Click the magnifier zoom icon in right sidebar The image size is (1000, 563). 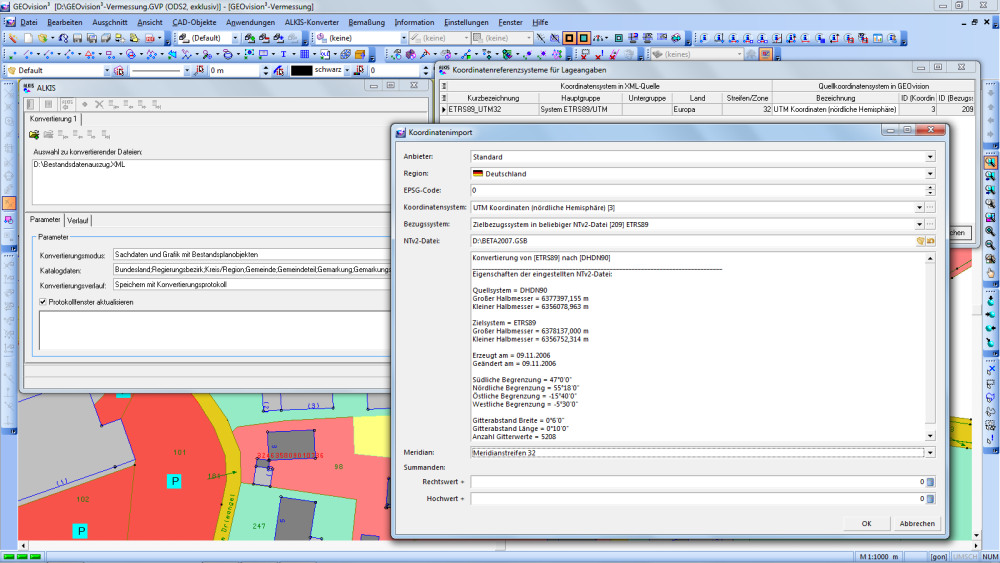click(x=990, y=163)
